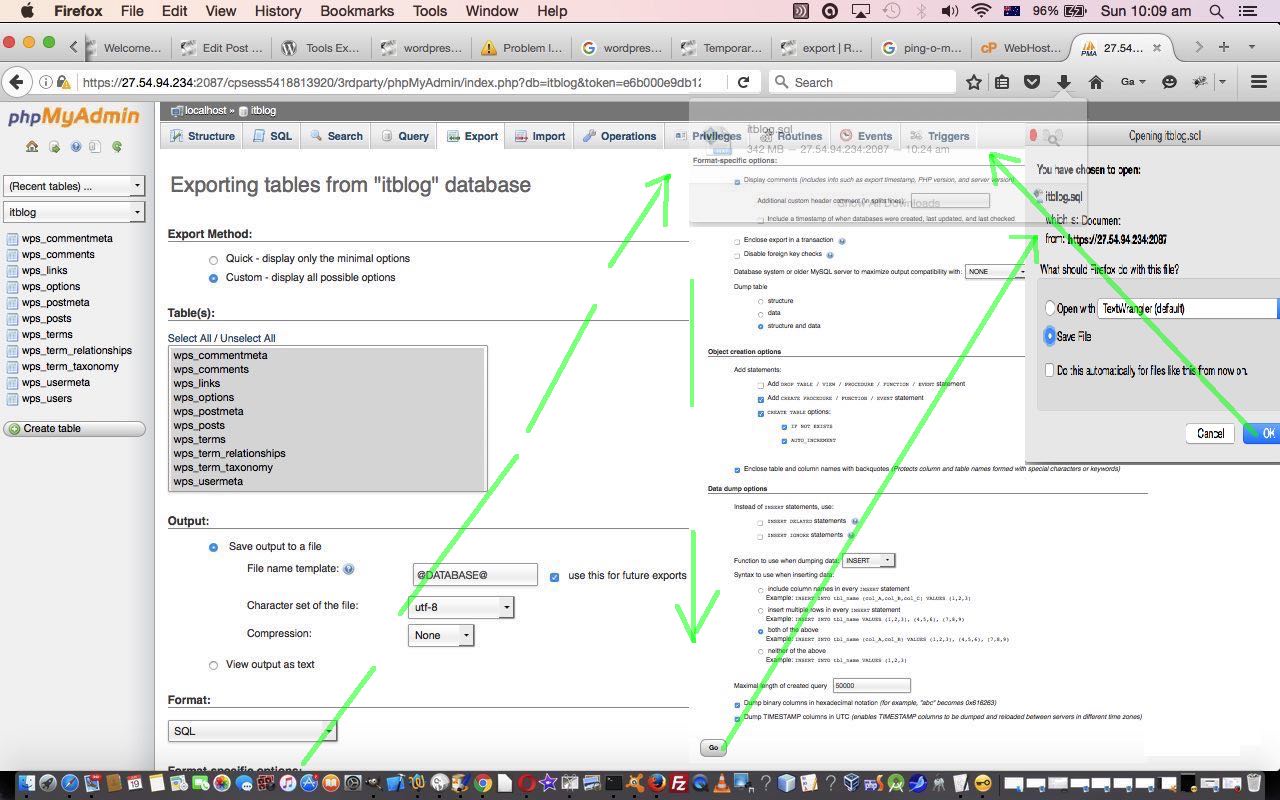
Task: Toggle Enclose export in a transaction
Action: [737, 241]
